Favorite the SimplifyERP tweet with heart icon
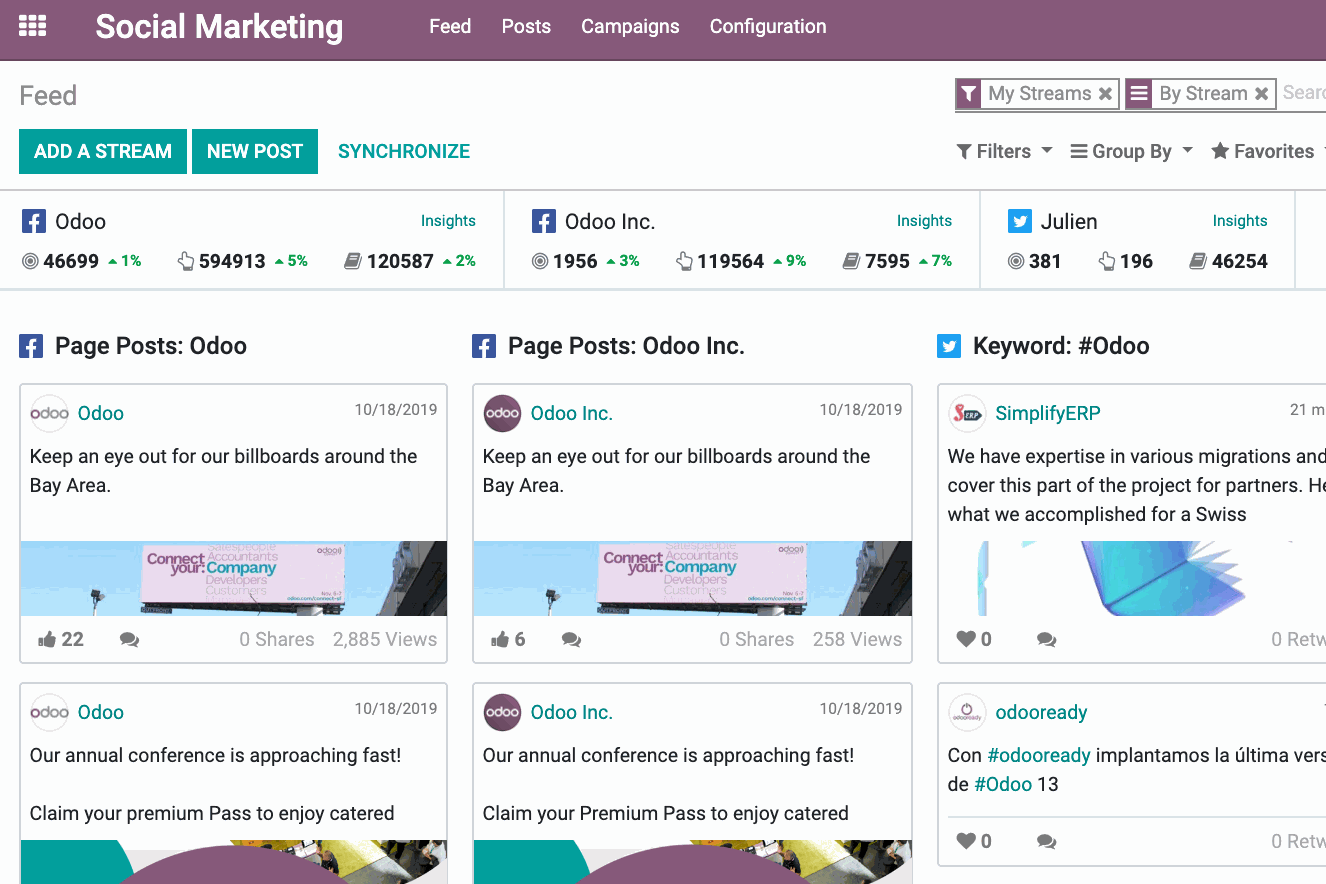 966,639
